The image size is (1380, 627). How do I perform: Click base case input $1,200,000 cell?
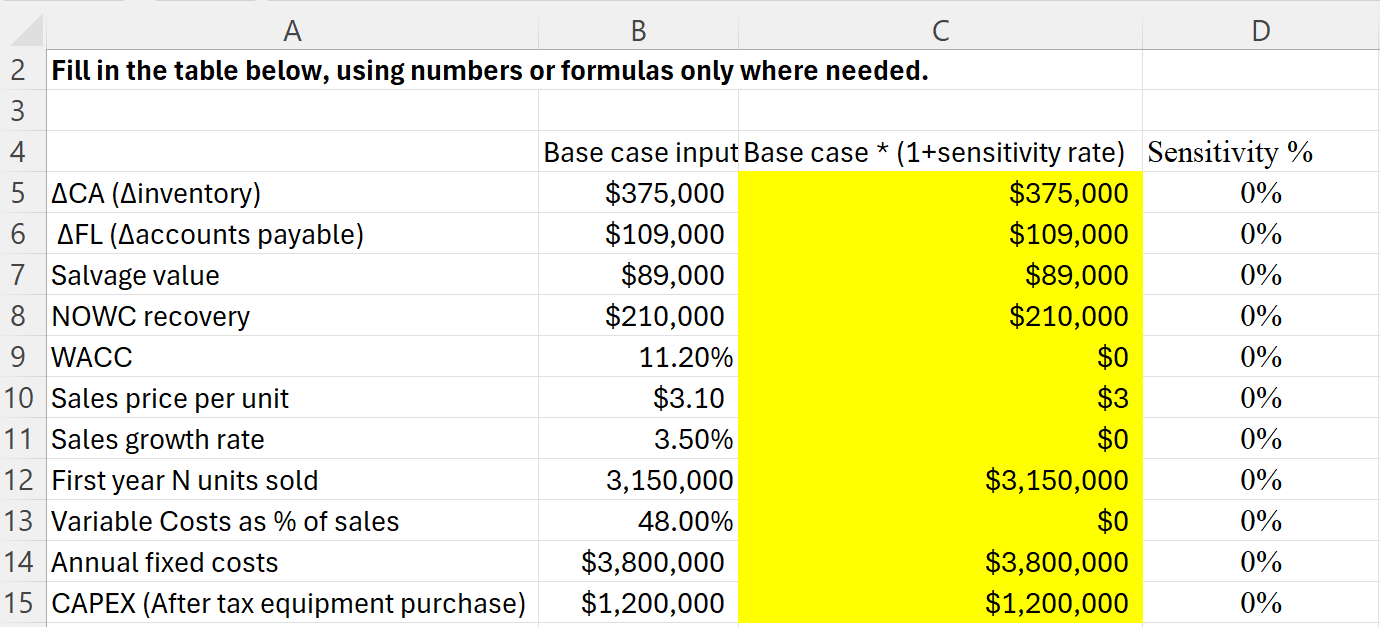pyautogui.click(x=638, y=603)
